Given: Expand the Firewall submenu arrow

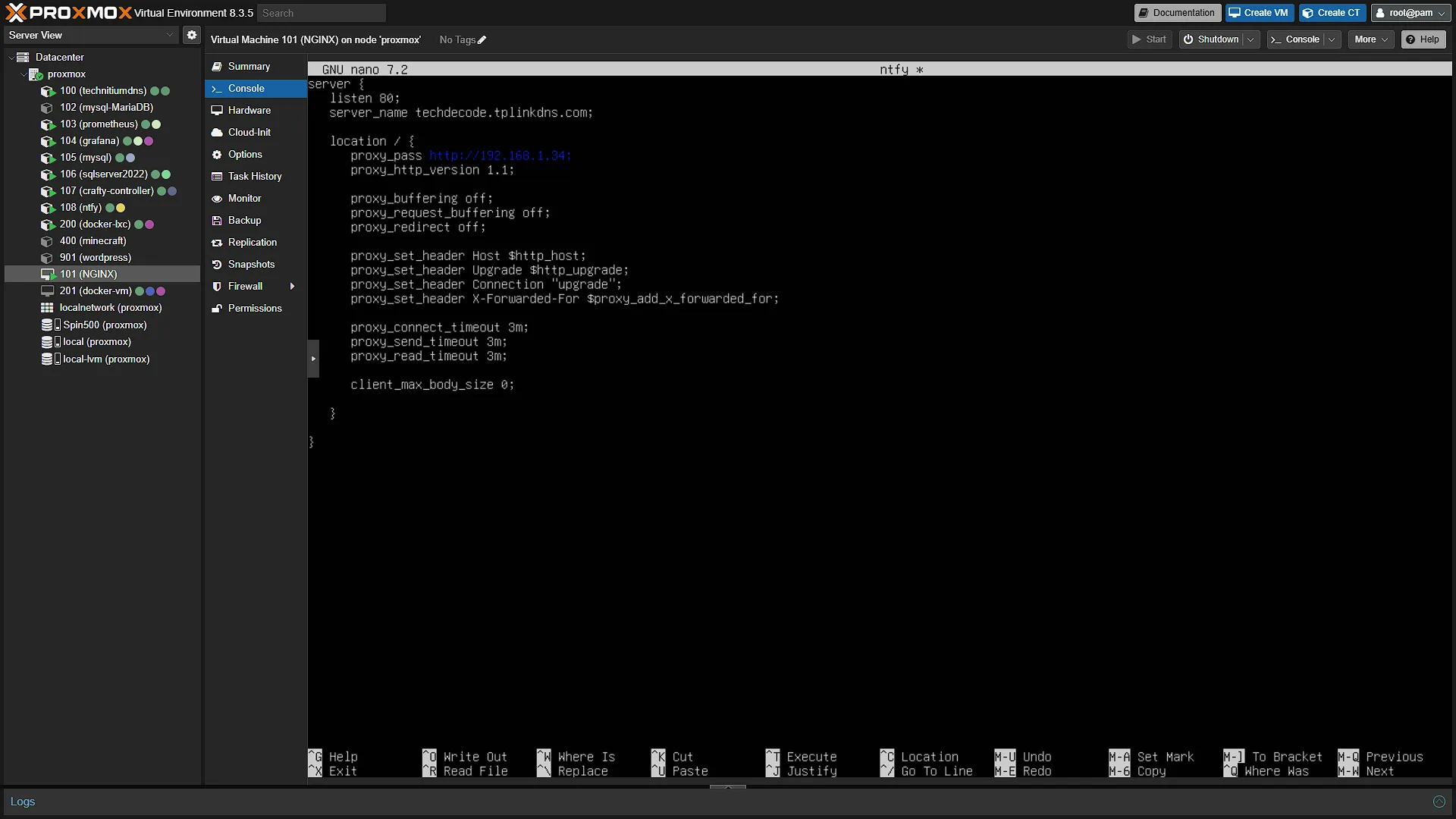Looking at the screenshot, I should [x=292, y=287].
